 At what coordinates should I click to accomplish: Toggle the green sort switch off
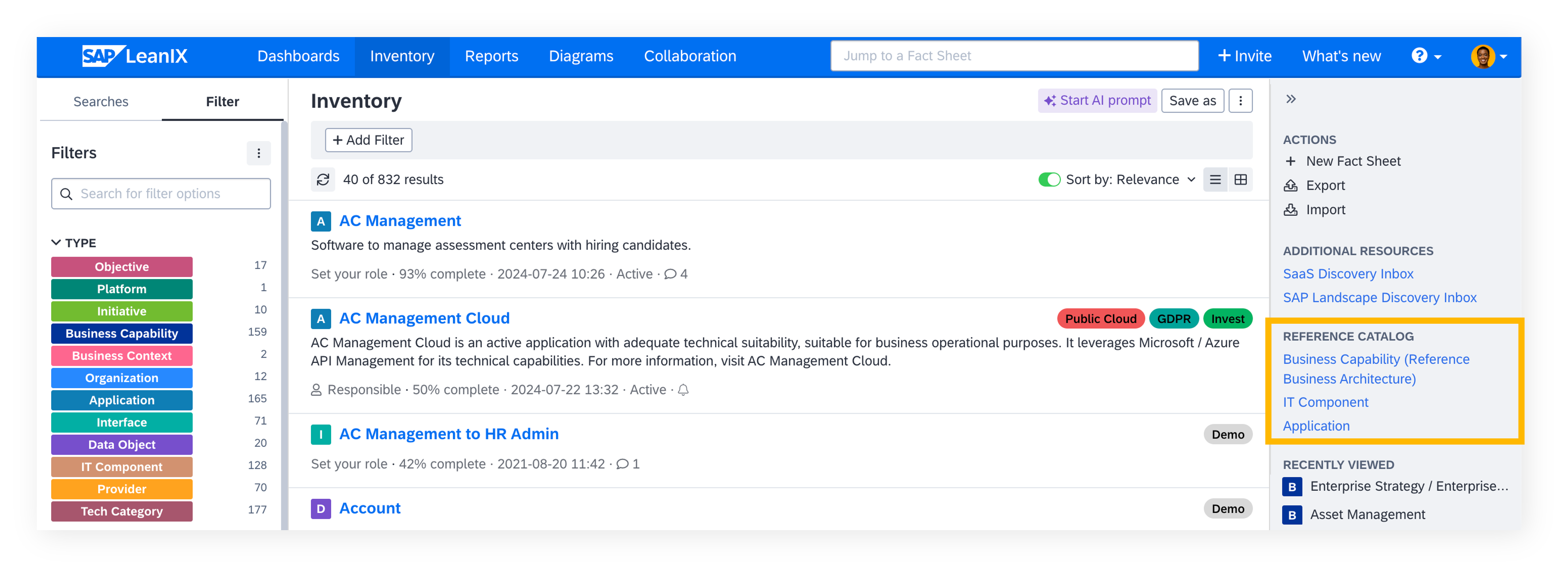pos(1049,180)
